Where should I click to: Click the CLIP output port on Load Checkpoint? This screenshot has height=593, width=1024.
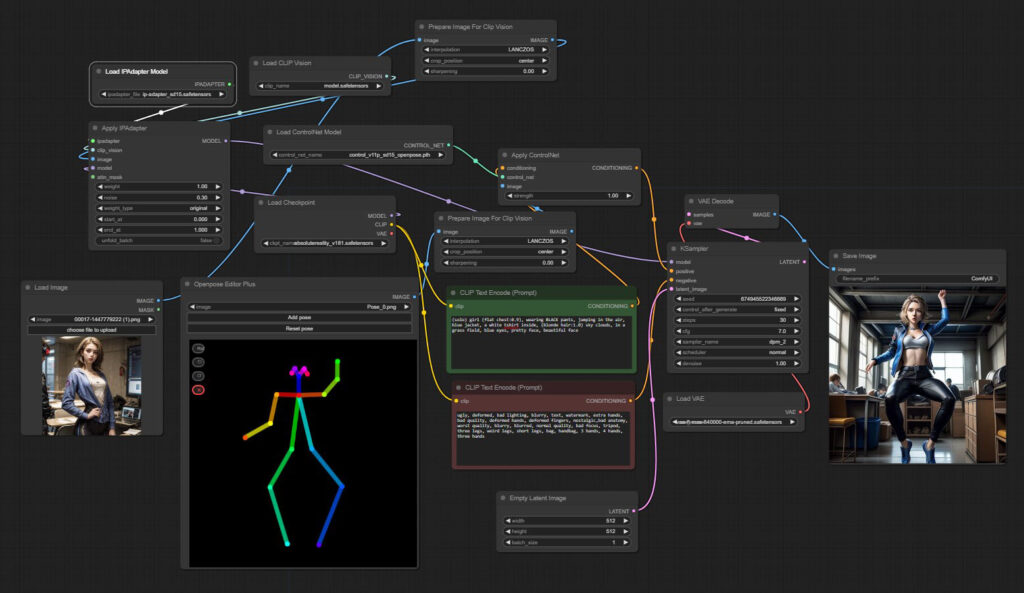tap(391, 225)
